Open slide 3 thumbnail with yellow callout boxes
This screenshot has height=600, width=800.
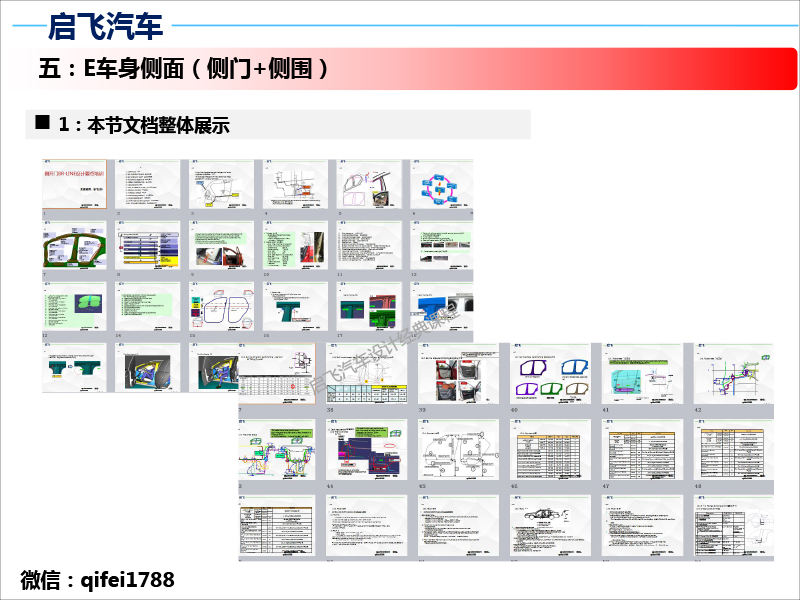coord(221,184)
